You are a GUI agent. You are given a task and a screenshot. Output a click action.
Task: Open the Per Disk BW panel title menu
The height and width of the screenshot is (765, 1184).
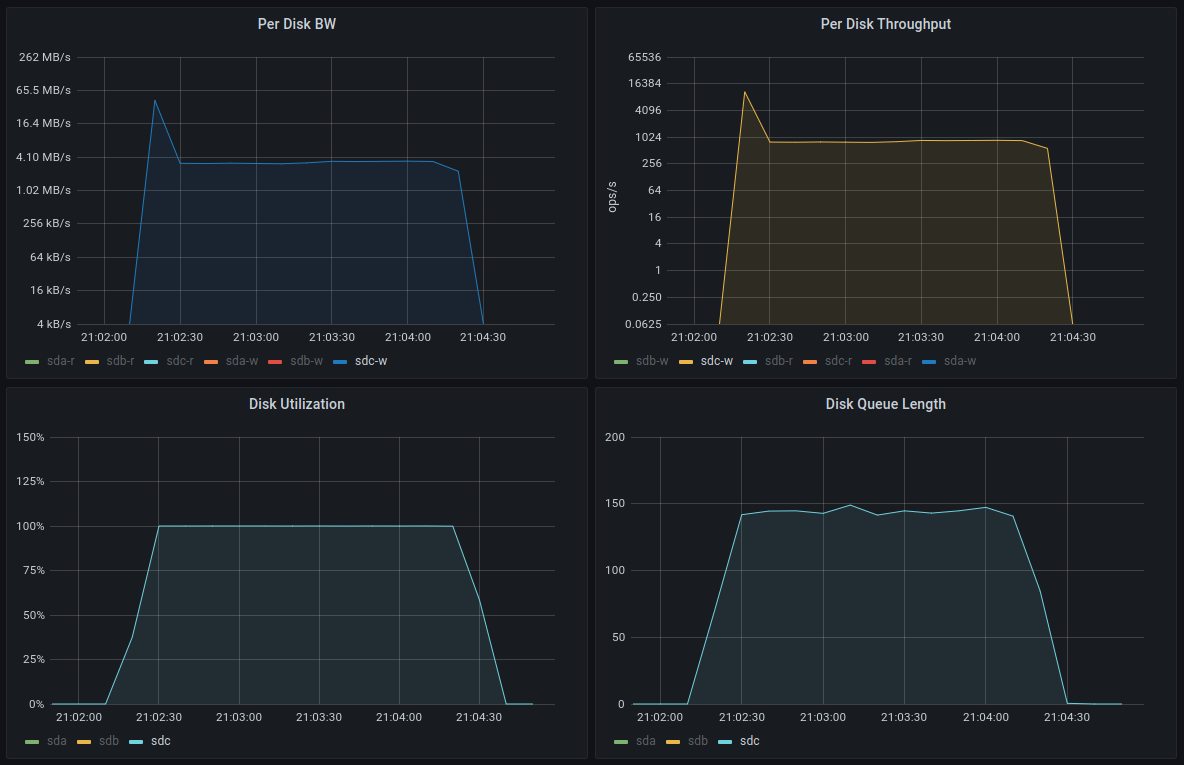pyautogui.click(x=297, y=24)
